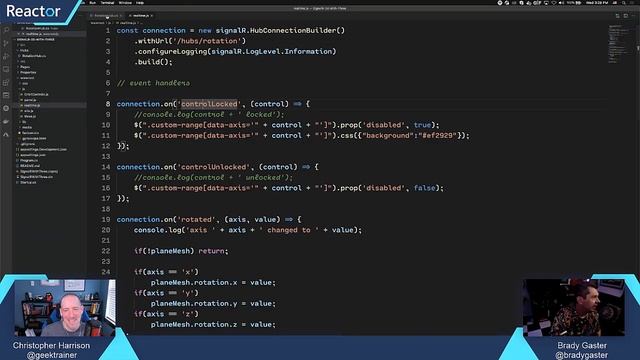Open the Window menu
The height and width of the screenshot is (360, 640).
tap(125, 2)
